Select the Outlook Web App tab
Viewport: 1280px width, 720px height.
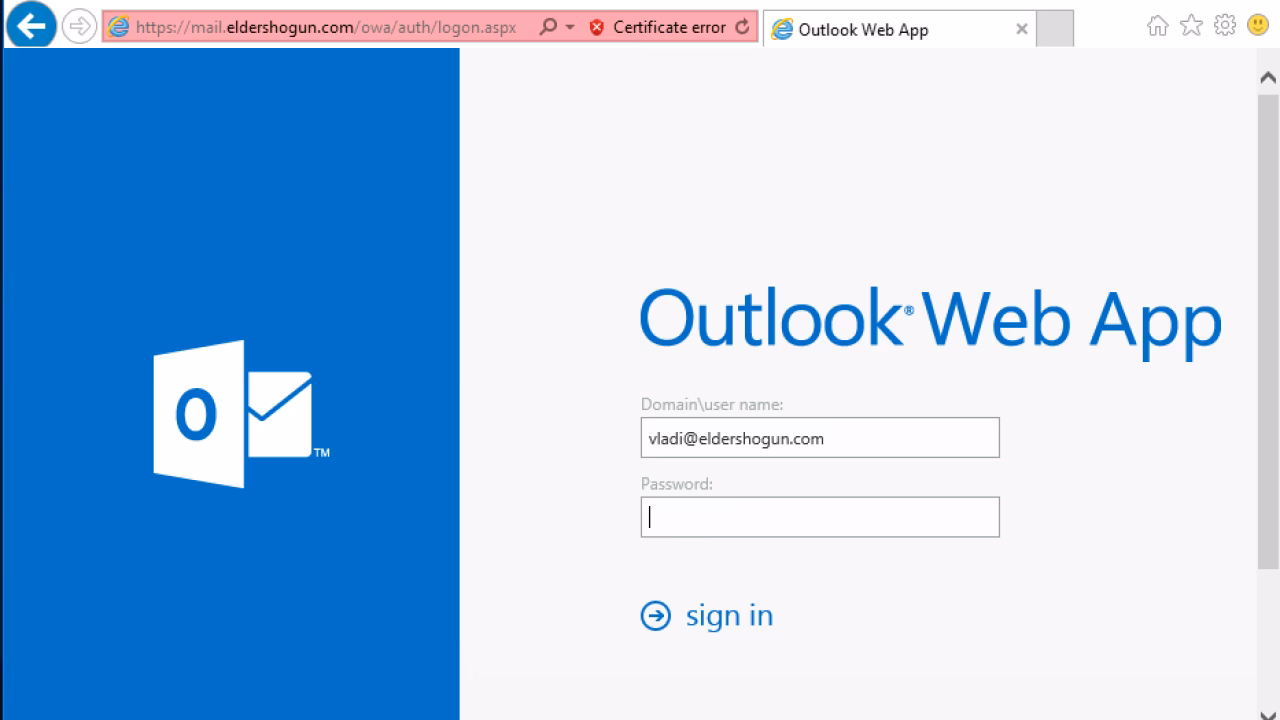pyautogui.click(x=878, y=29)
